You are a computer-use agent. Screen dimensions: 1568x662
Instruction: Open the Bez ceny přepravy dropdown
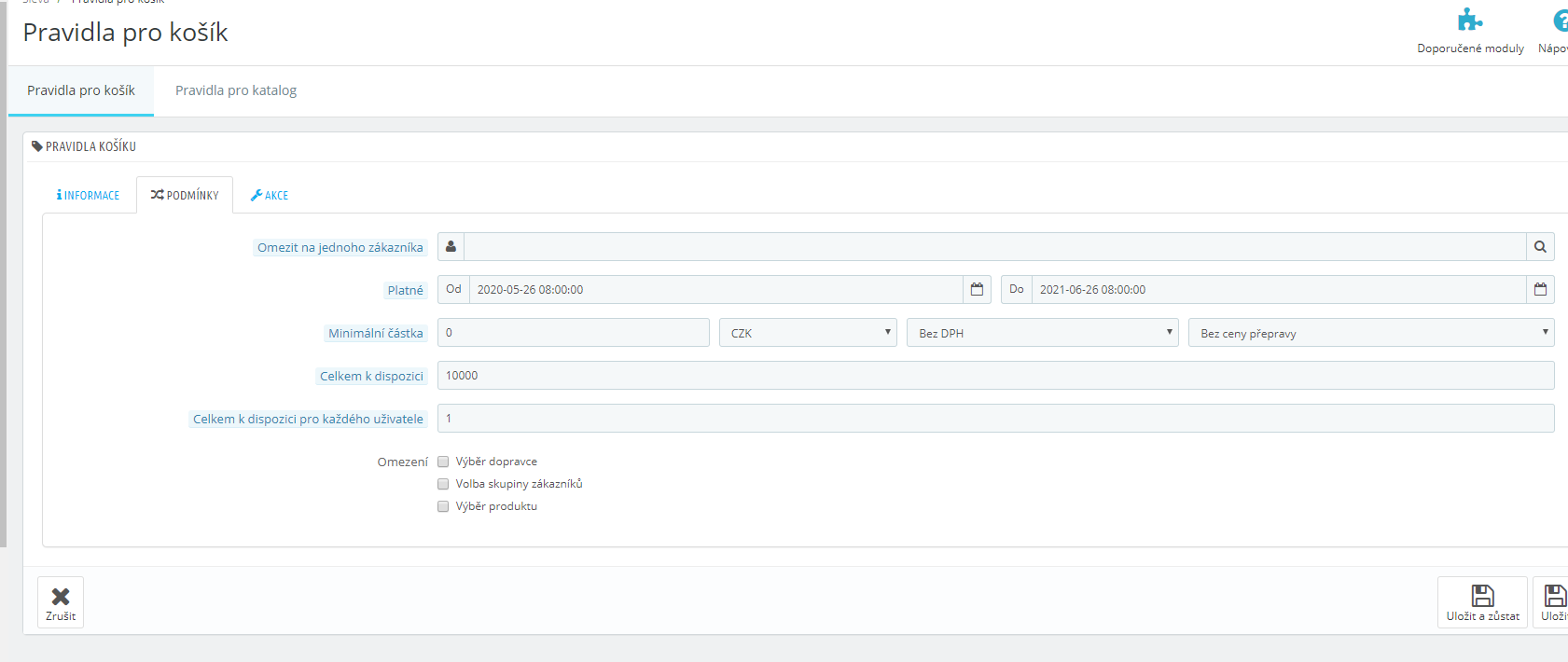click(1371, 333)
